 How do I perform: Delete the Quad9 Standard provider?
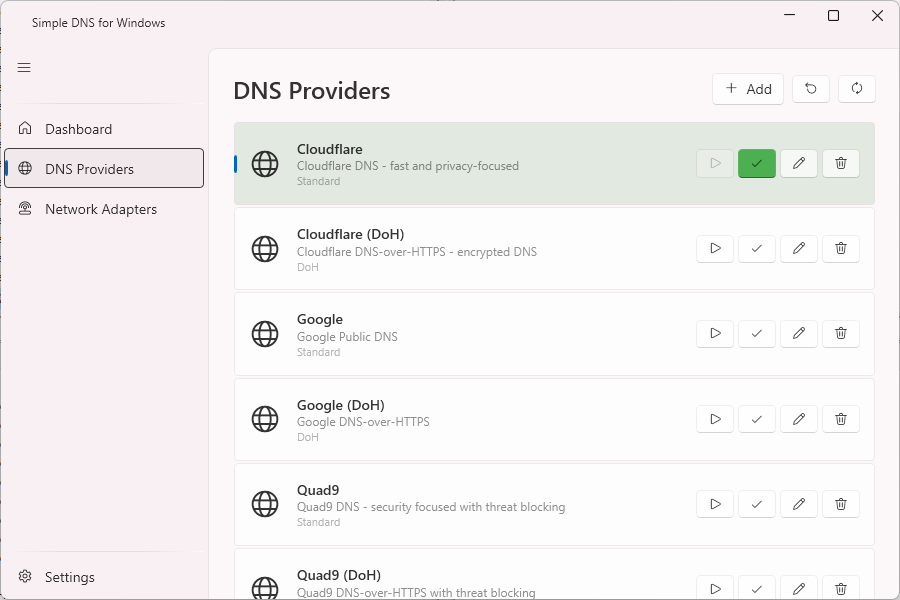[841, 504]
